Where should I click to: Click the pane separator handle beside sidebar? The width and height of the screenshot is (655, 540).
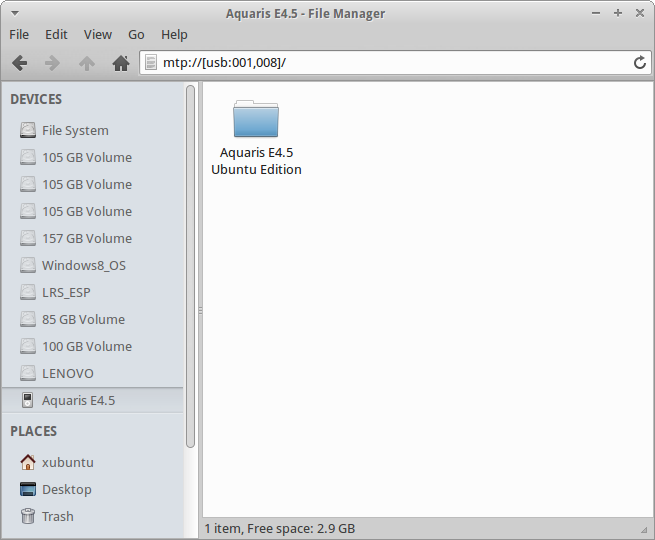pos(201,311)
